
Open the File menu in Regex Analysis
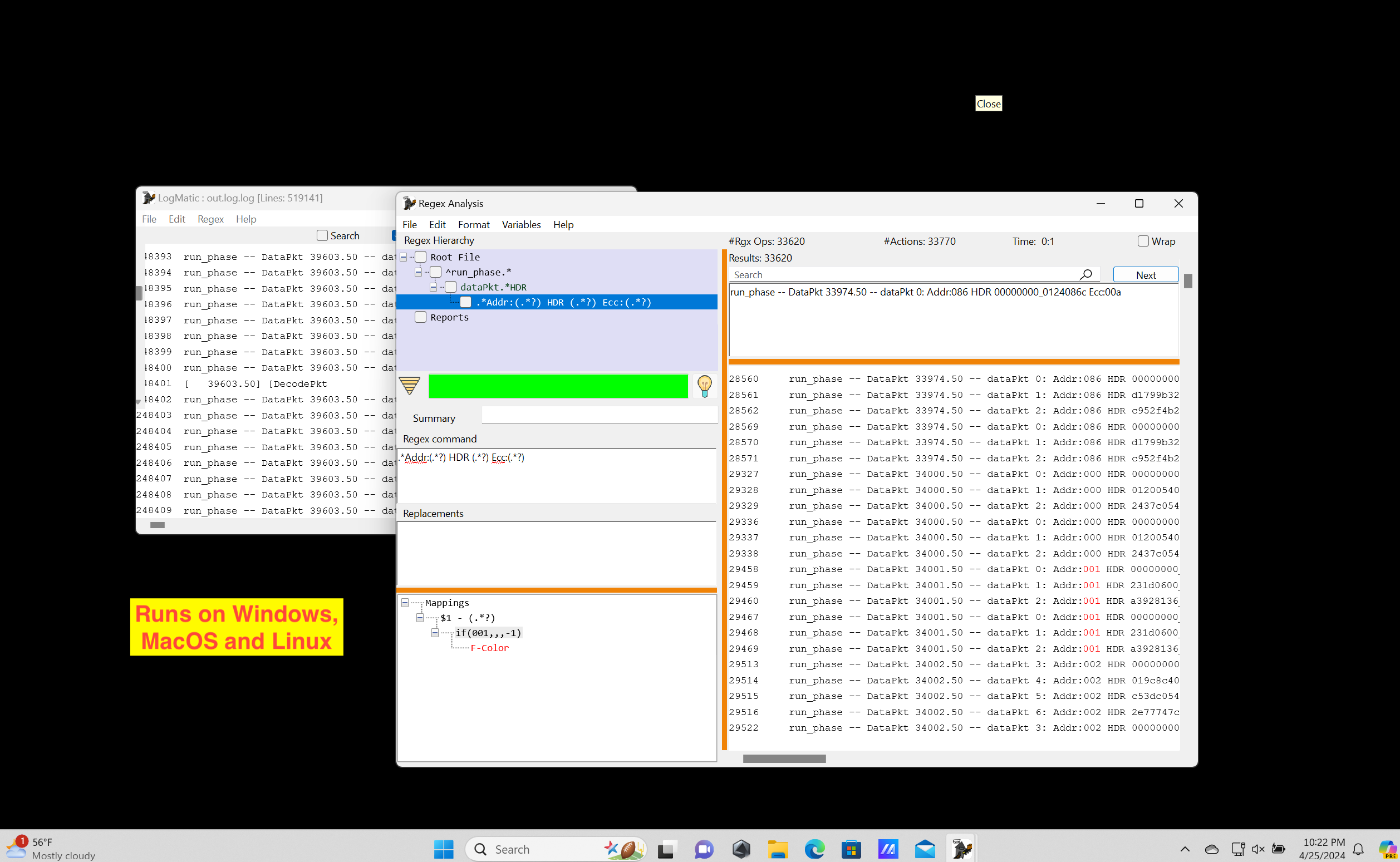[410, 225]
